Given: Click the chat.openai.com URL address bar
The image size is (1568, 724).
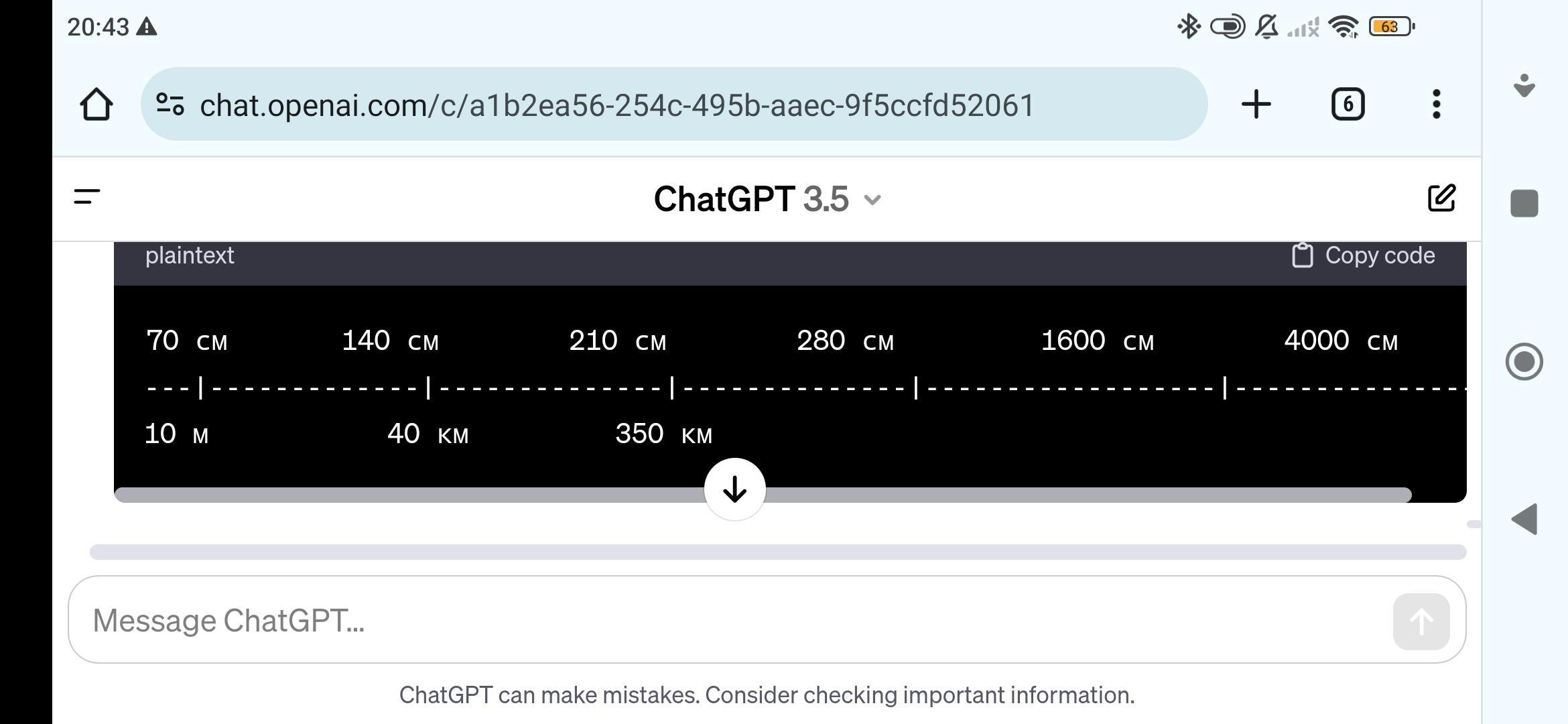Looking at the screenshot, I should click(673, 105).
